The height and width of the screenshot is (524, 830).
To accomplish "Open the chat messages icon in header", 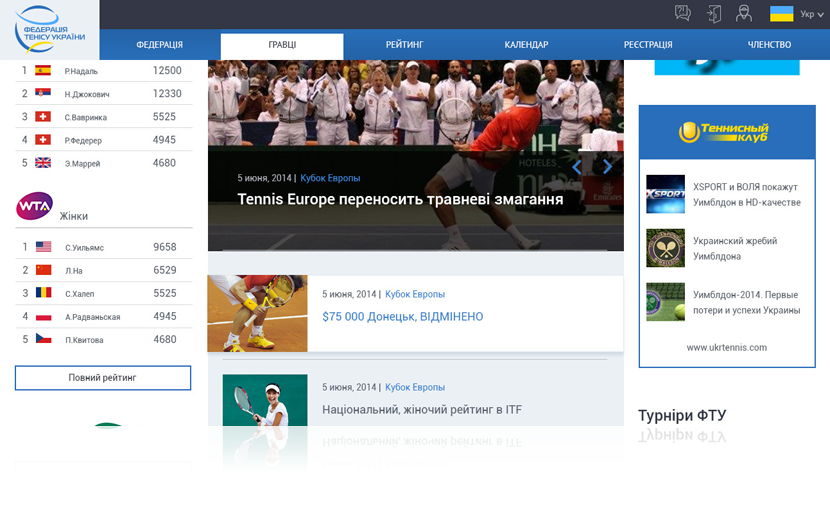I will (683, 13).
